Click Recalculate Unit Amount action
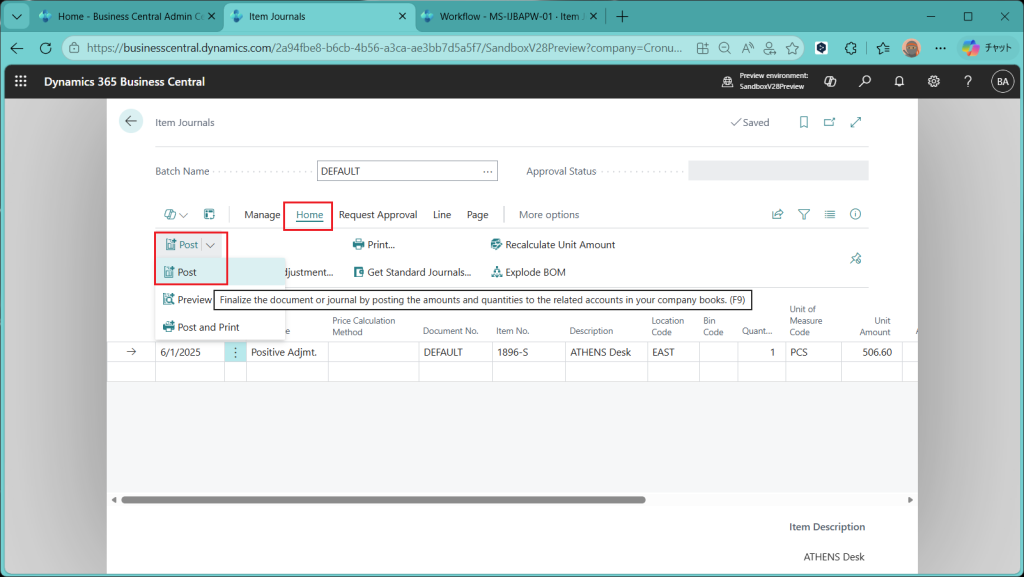Screen dimensions: 1024x577 coord(552,245)
